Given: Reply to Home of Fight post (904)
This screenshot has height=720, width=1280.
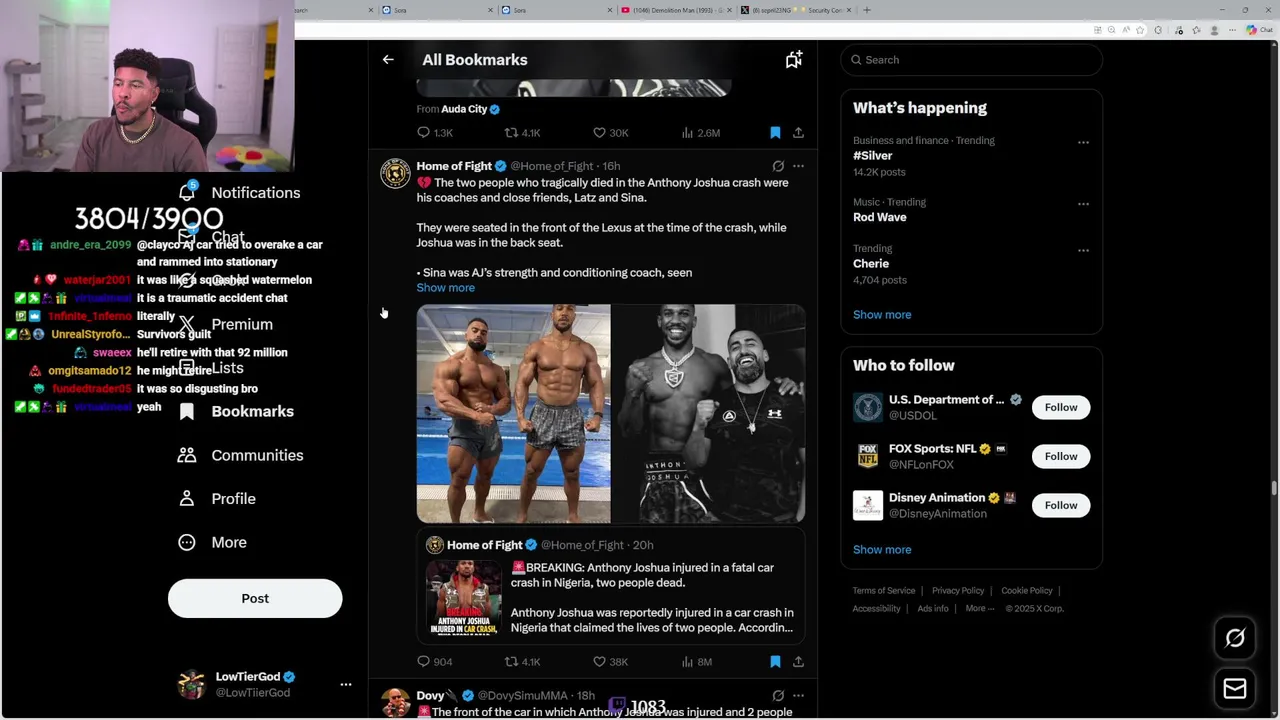Looking at the screenshot, I should pyautogui.click(x=434, y=662).
